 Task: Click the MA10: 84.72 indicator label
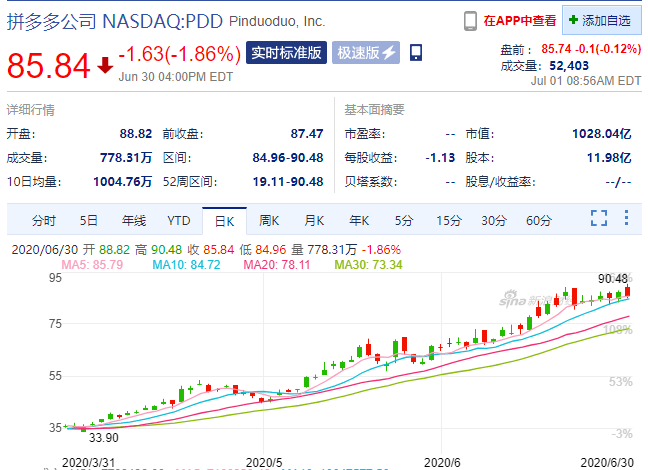tap(186, 265)
